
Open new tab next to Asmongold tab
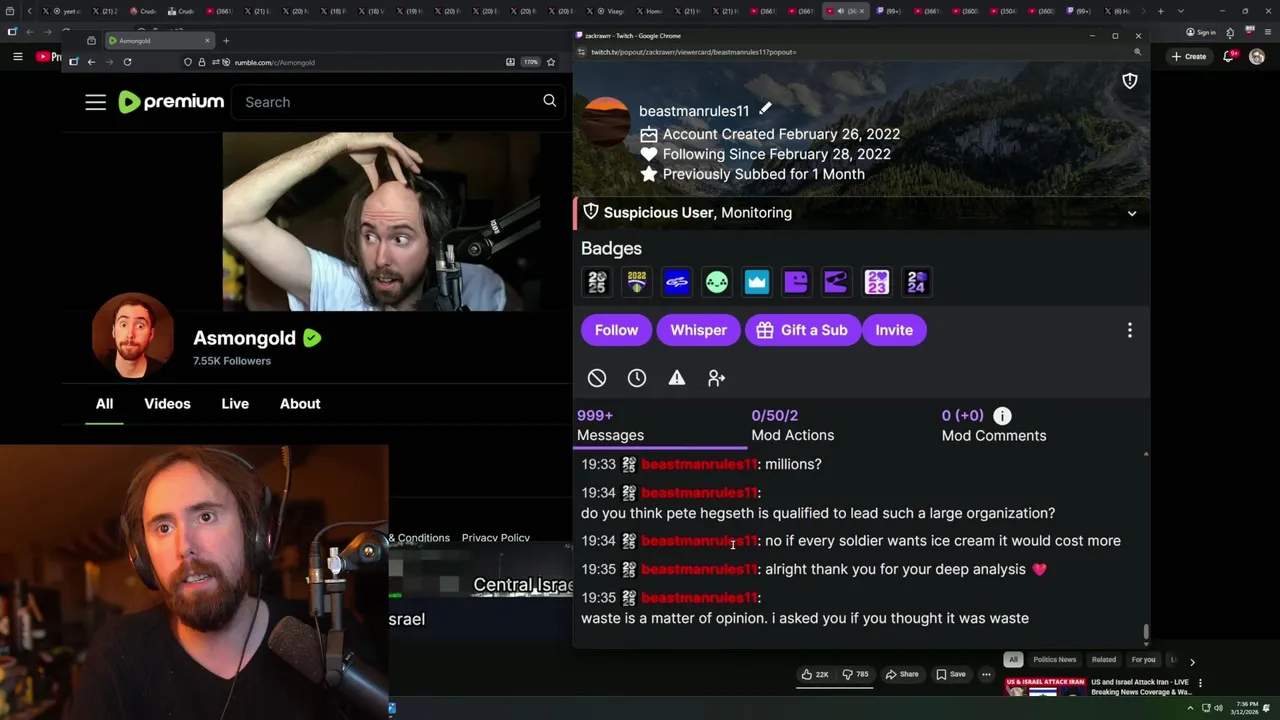(226, 41)
